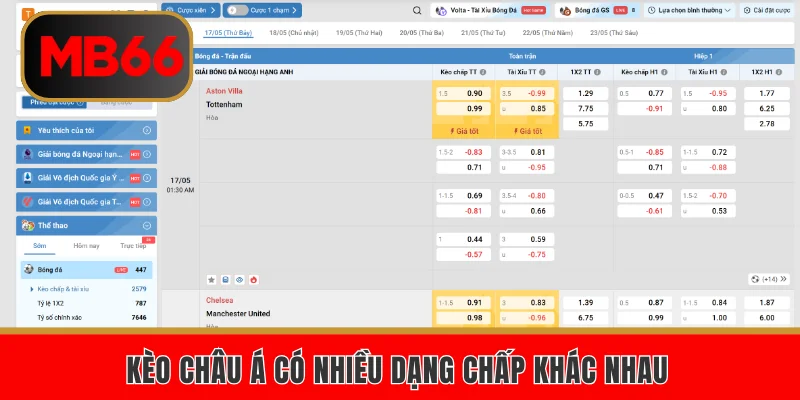800x400 pixels.
Task: Open the search magnifier icon
Action: 417,10
